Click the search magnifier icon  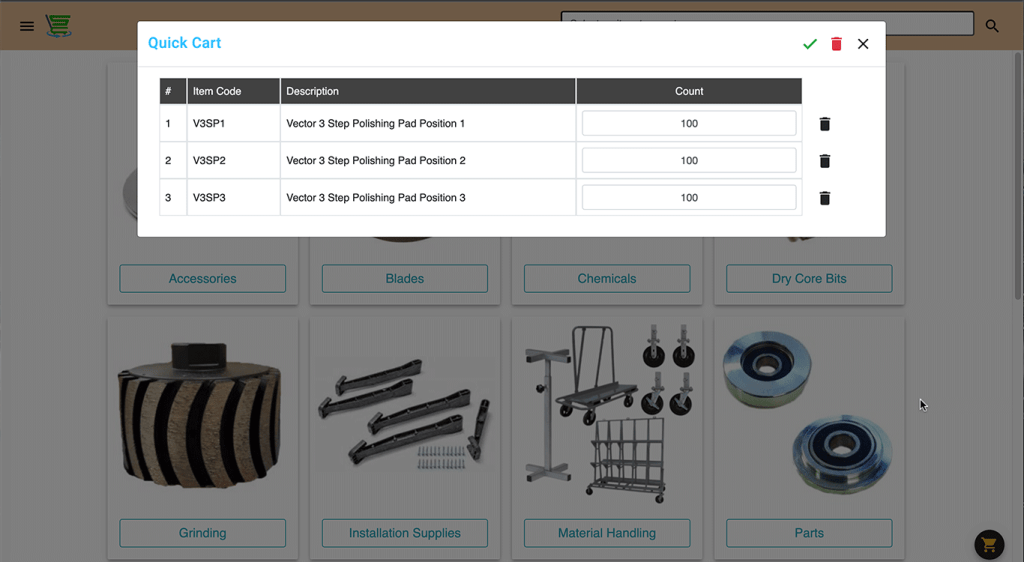[992, 26]
